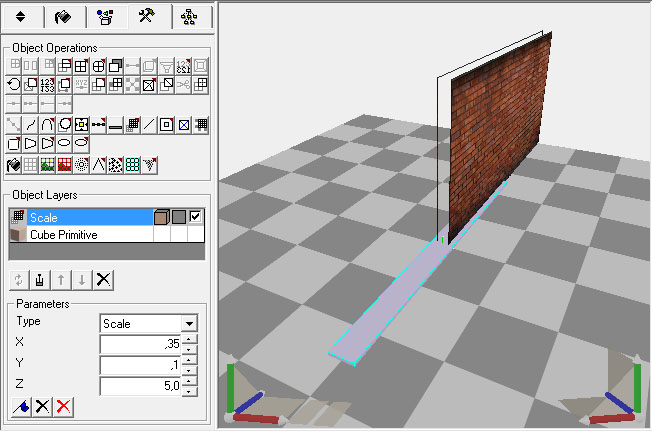This screenshot has height=432, width=652.
Task: Click the gray color swatch on Scale layer
Action: click(178, 216)
